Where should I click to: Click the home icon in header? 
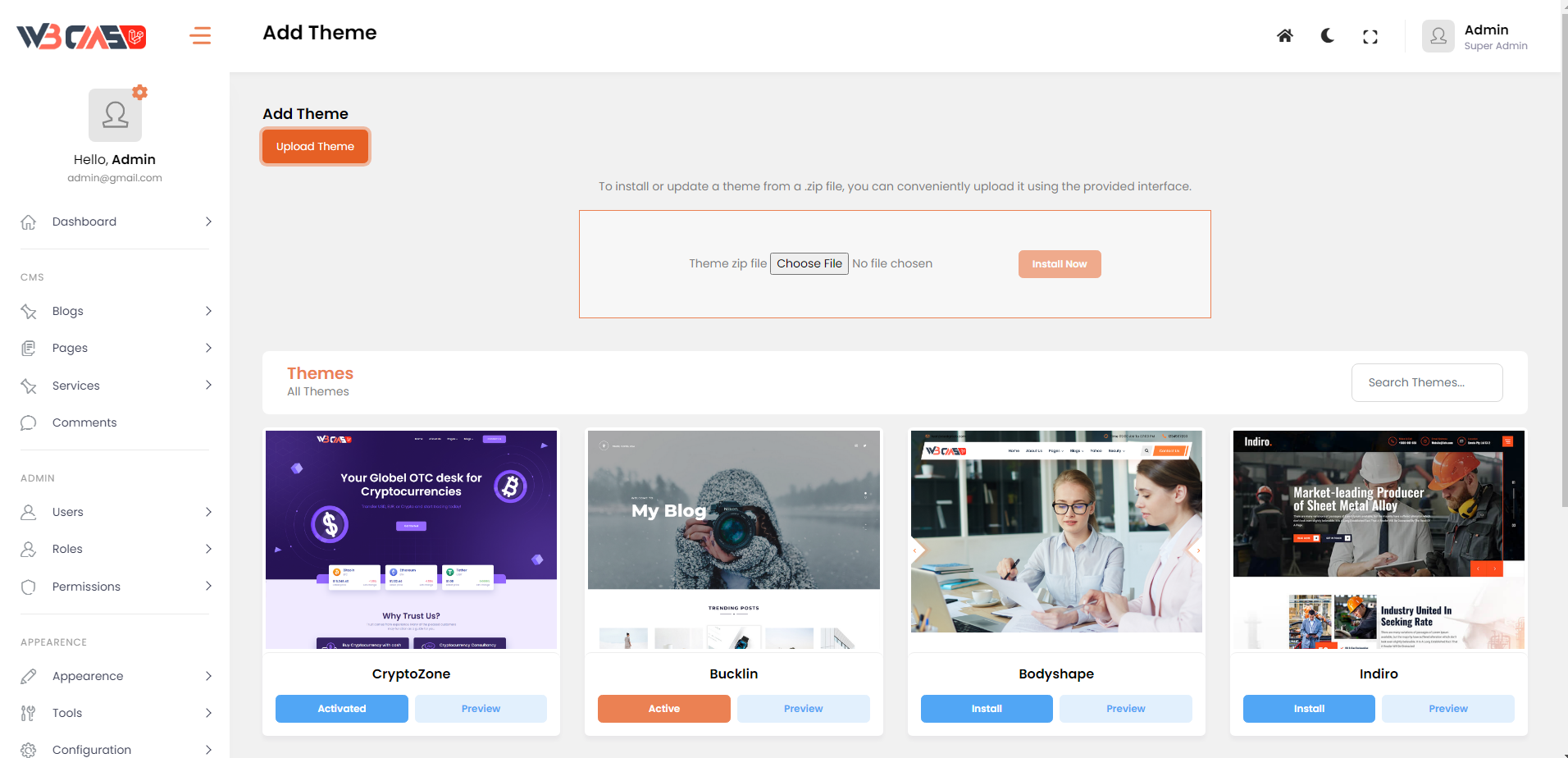tap(1285, 36)
